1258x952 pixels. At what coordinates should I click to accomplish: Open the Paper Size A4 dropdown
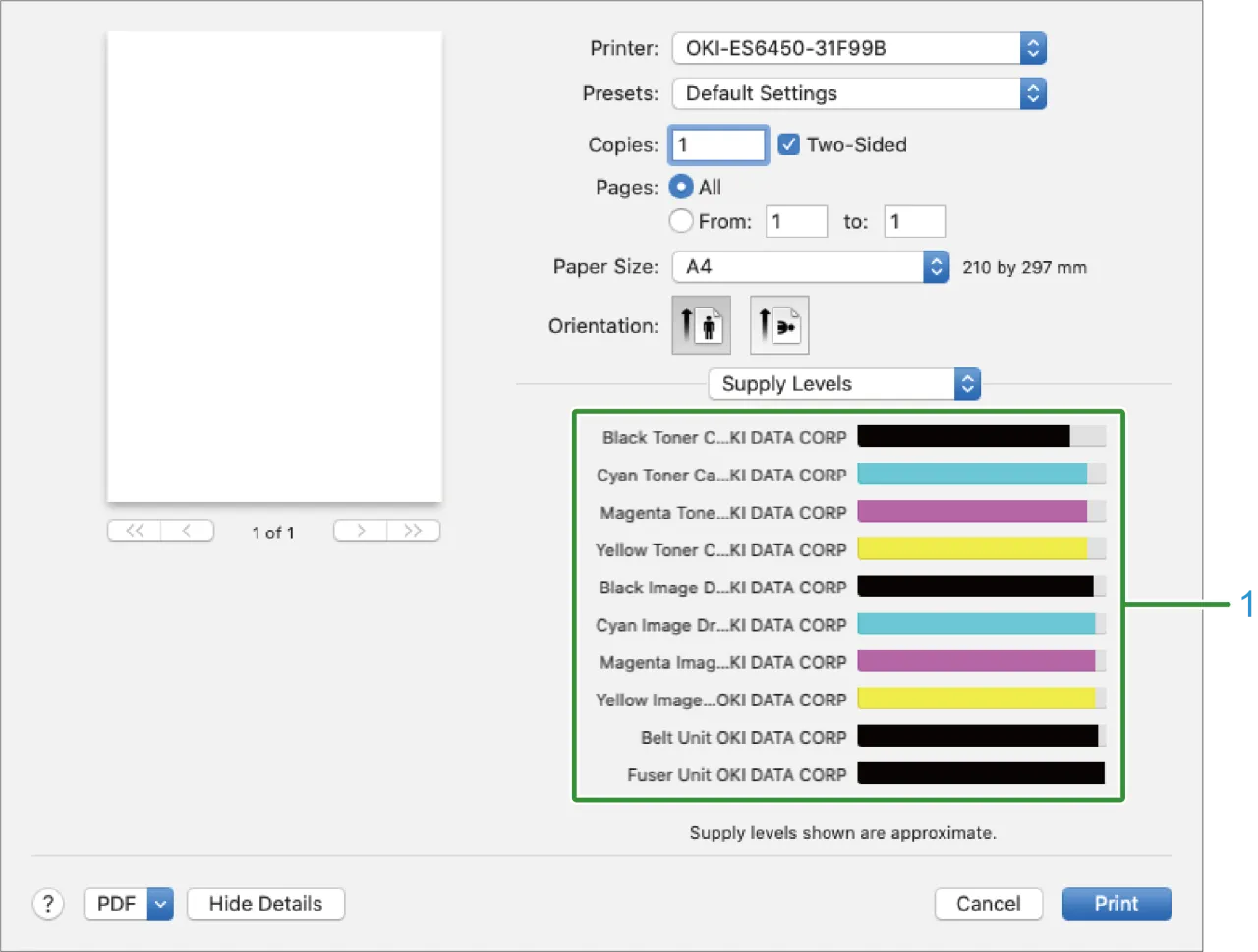[810, 267]
